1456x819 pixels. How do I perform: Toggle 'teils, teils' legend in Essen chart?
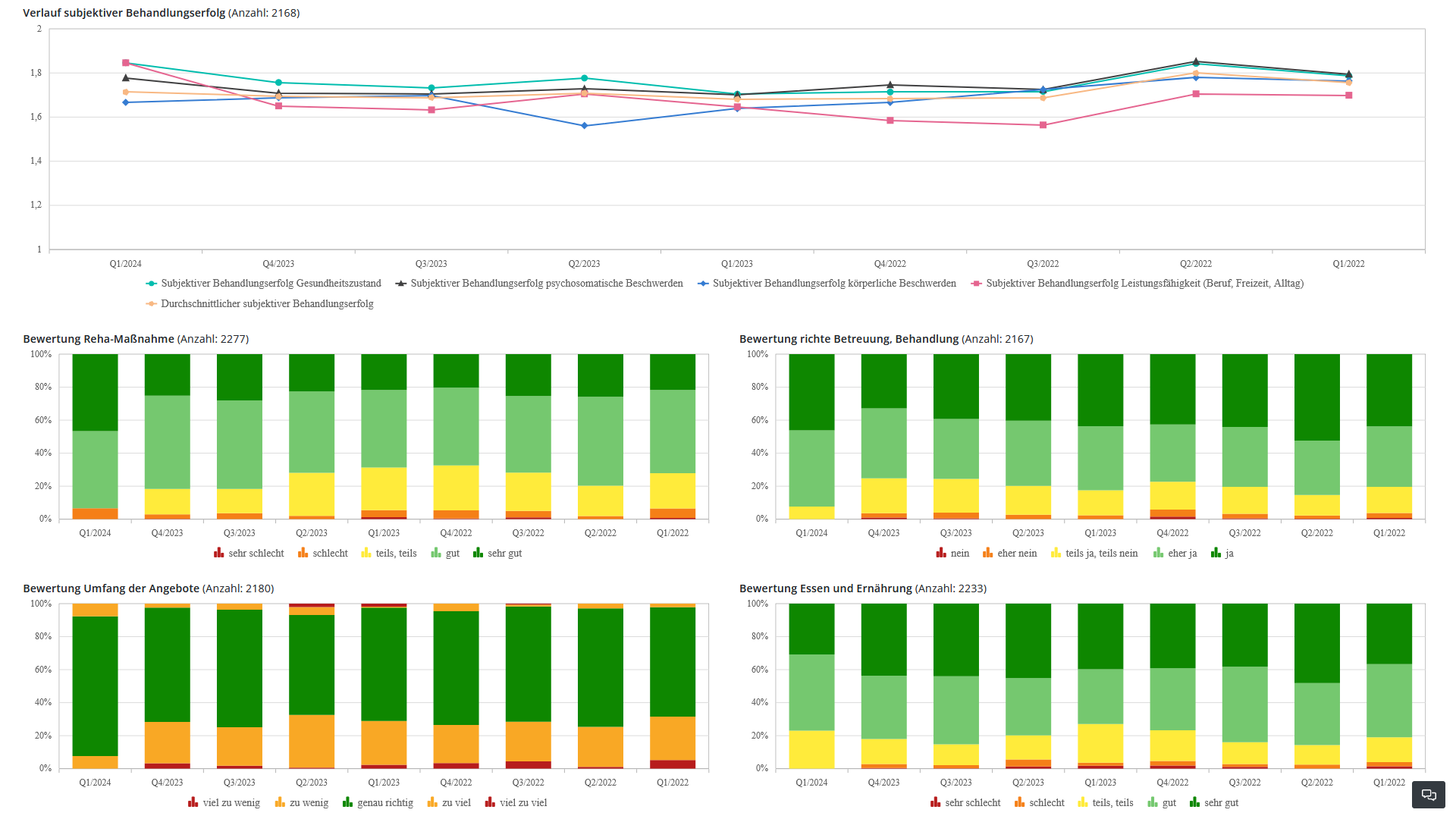pos(1106,803)
